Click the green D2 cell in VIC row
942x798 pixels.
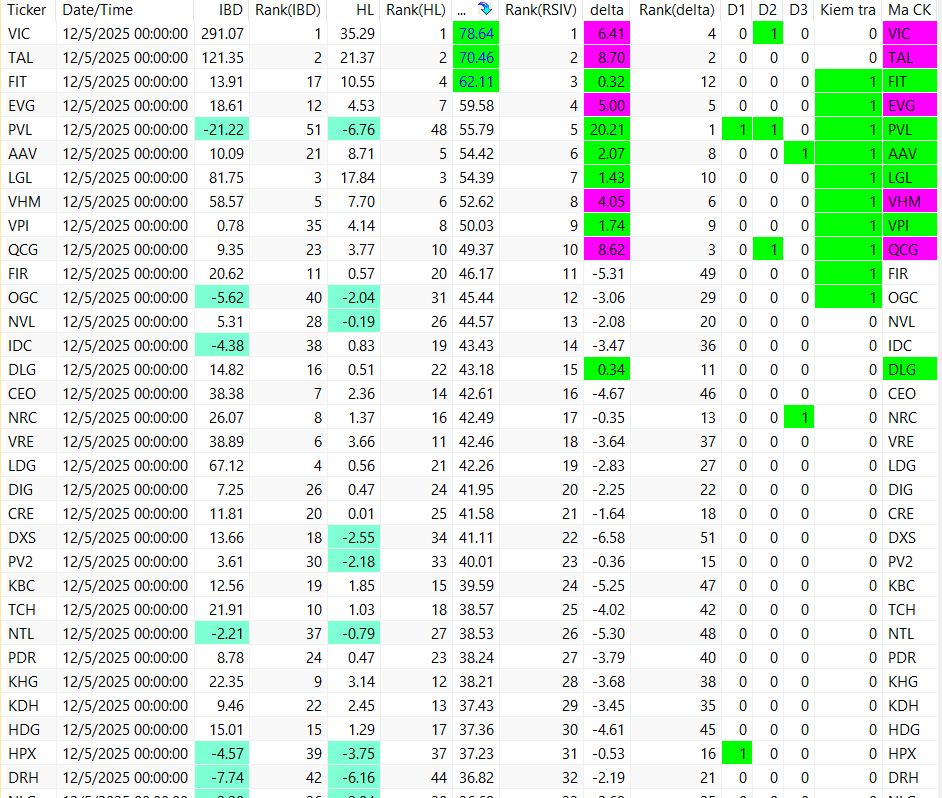[x=768, y=34]
